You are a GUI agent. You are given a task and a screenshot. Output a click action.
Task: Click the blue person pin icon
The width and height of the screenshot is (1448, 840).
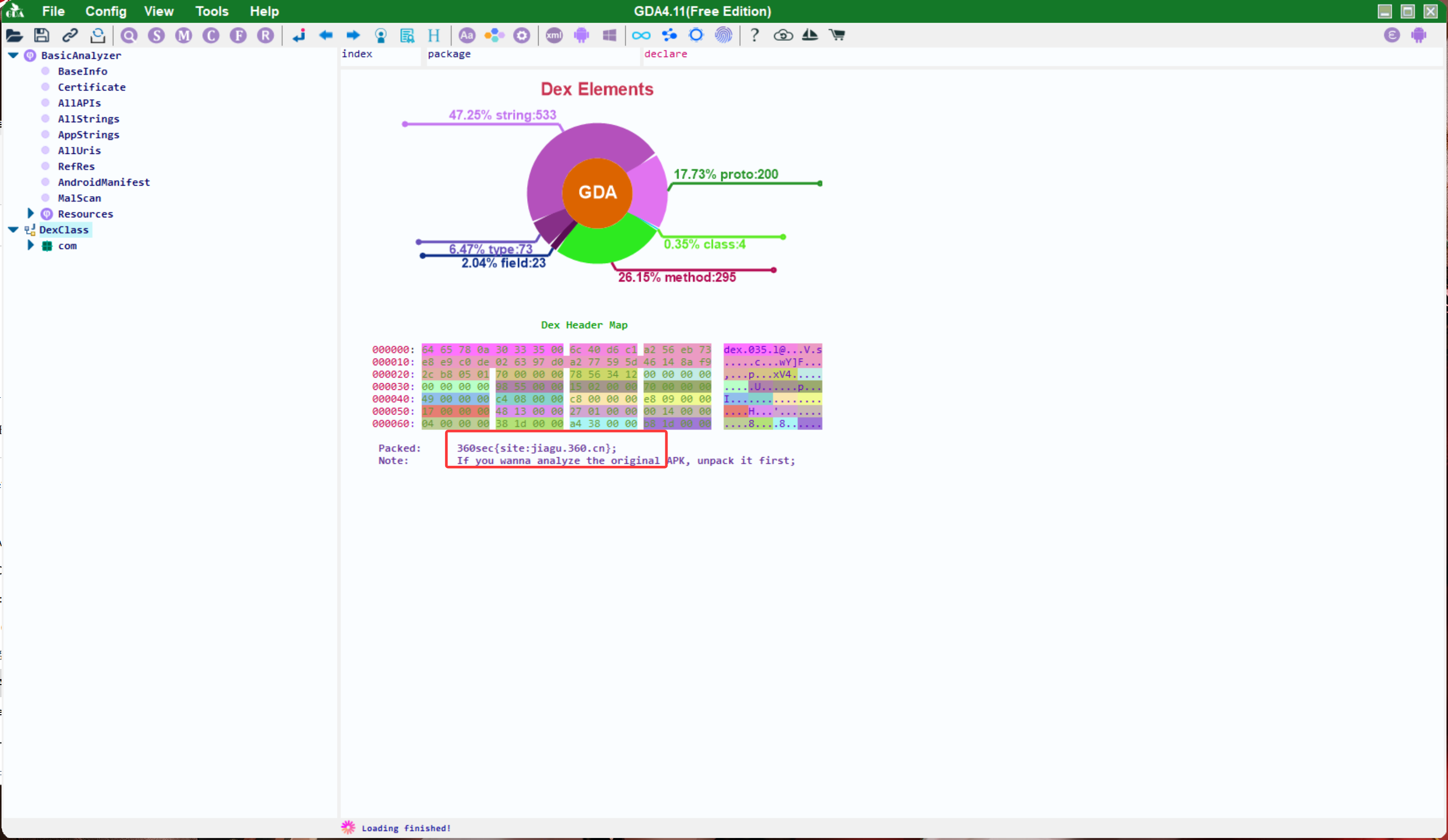click(380, 36)
